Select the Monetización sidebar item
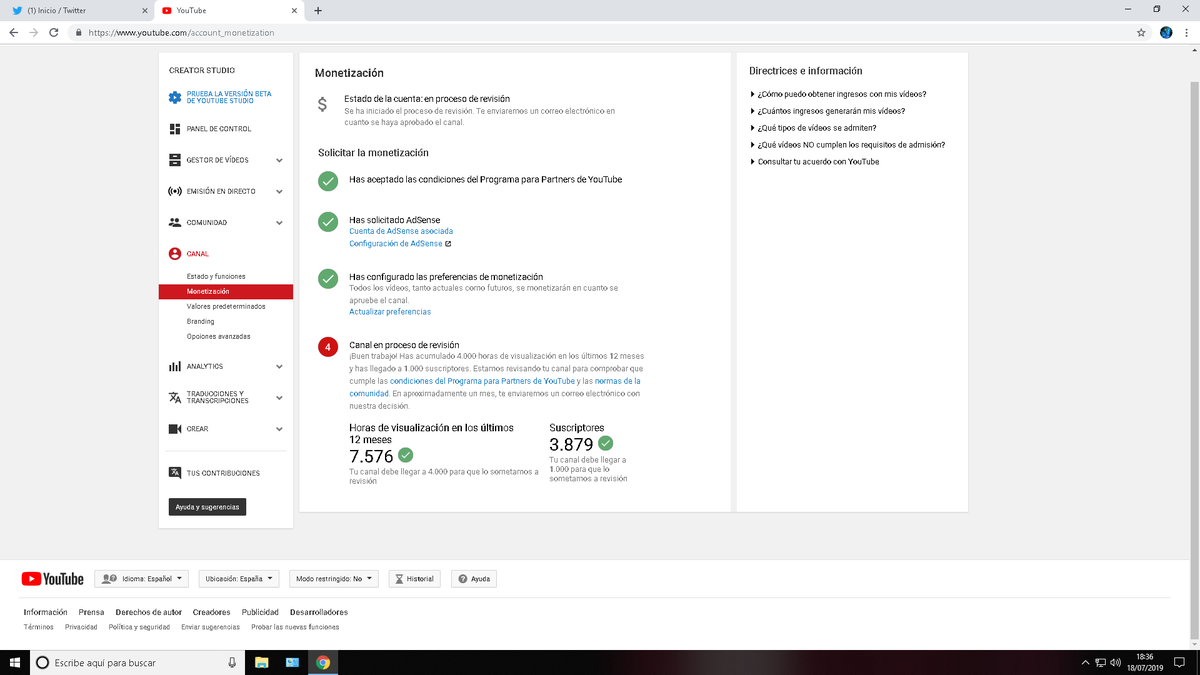The image size is (1200, 675). point(225,292)
